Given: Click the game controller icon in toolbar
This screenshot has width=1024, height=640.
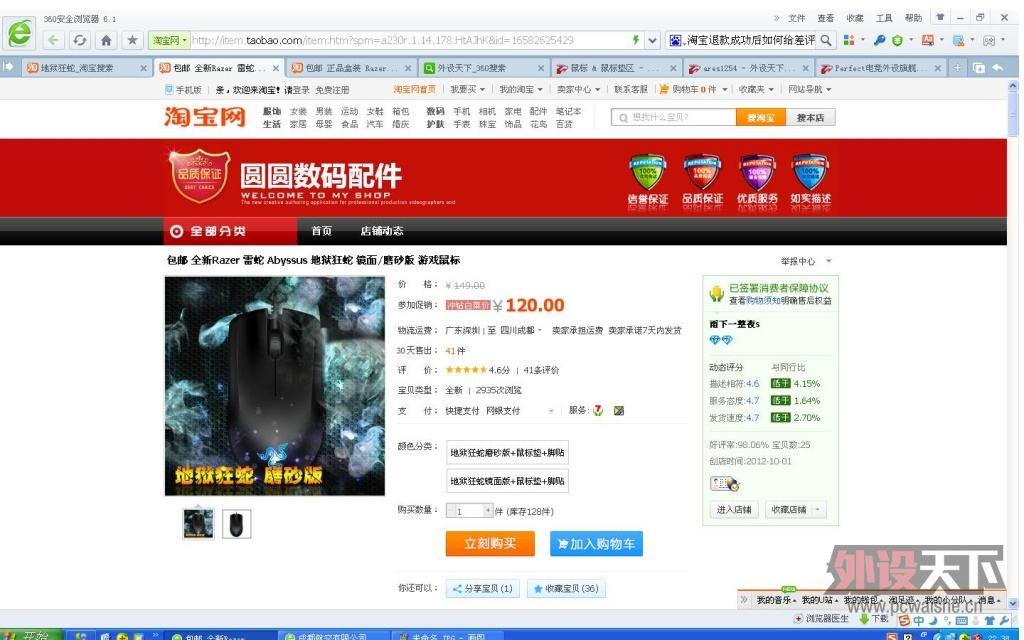Looking at the screenshot, I should click(989, 40).
